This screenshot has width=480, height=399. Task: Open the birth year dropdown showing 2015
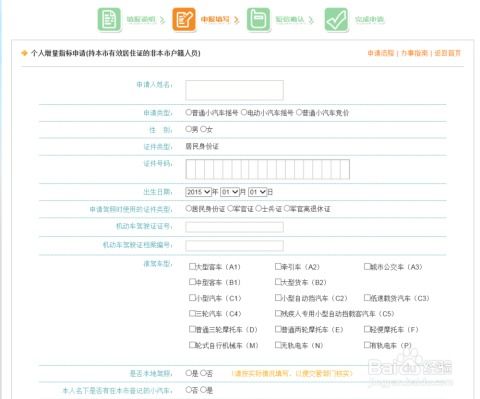(x=198, y=192)
